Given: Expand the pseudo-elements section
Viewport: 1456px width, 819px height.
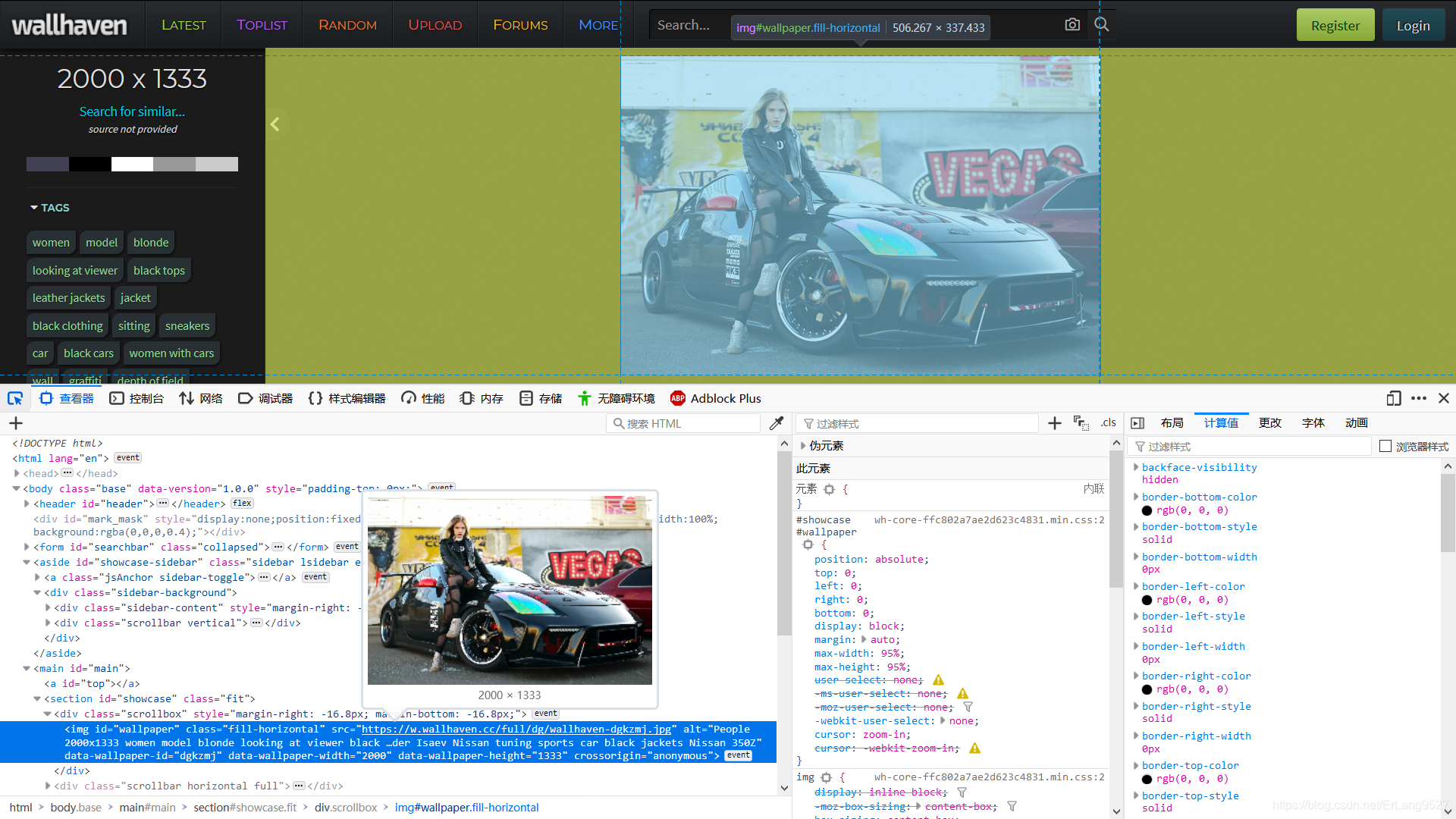Looking at the screenshot, I should coord(803,446).
